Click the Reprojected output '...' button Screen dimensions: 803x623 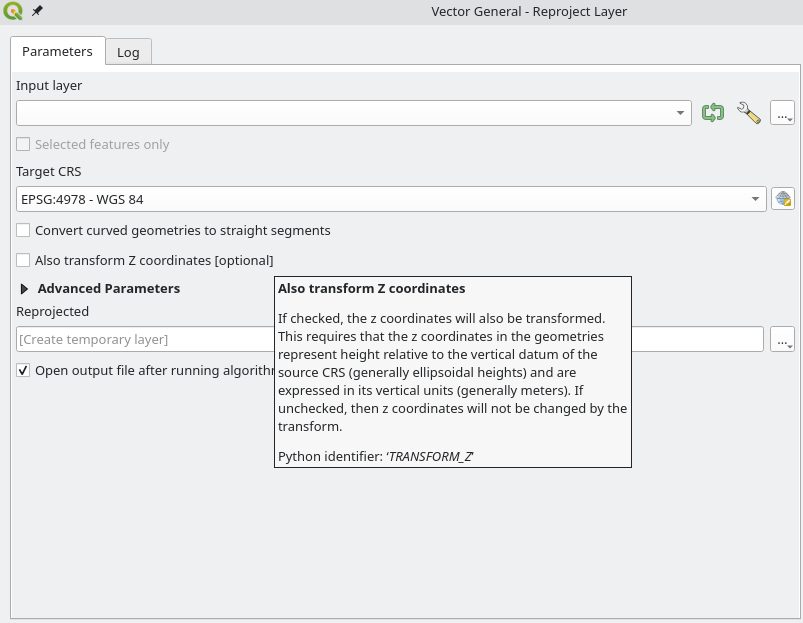[x=782, y=339]
